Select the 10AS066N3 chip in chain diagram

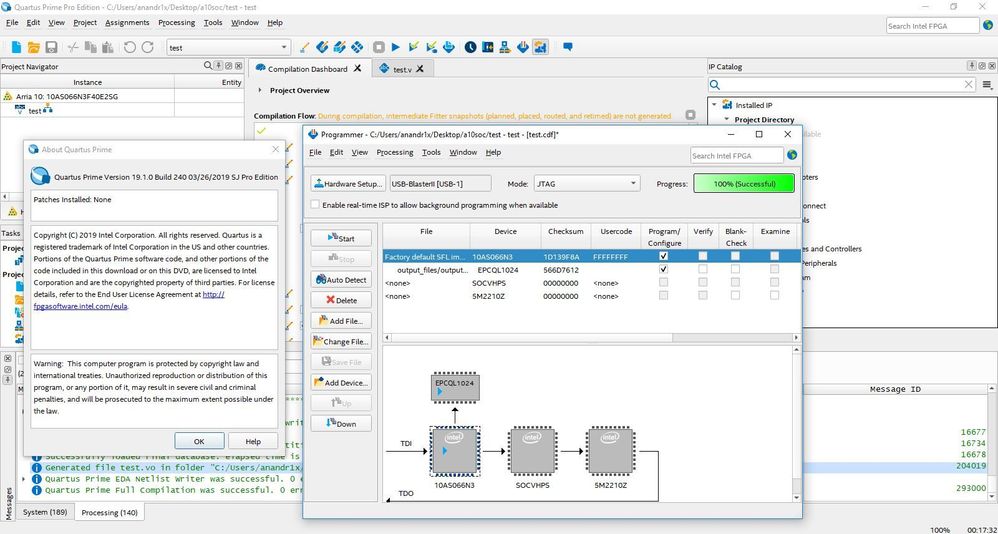click(455, 450)
